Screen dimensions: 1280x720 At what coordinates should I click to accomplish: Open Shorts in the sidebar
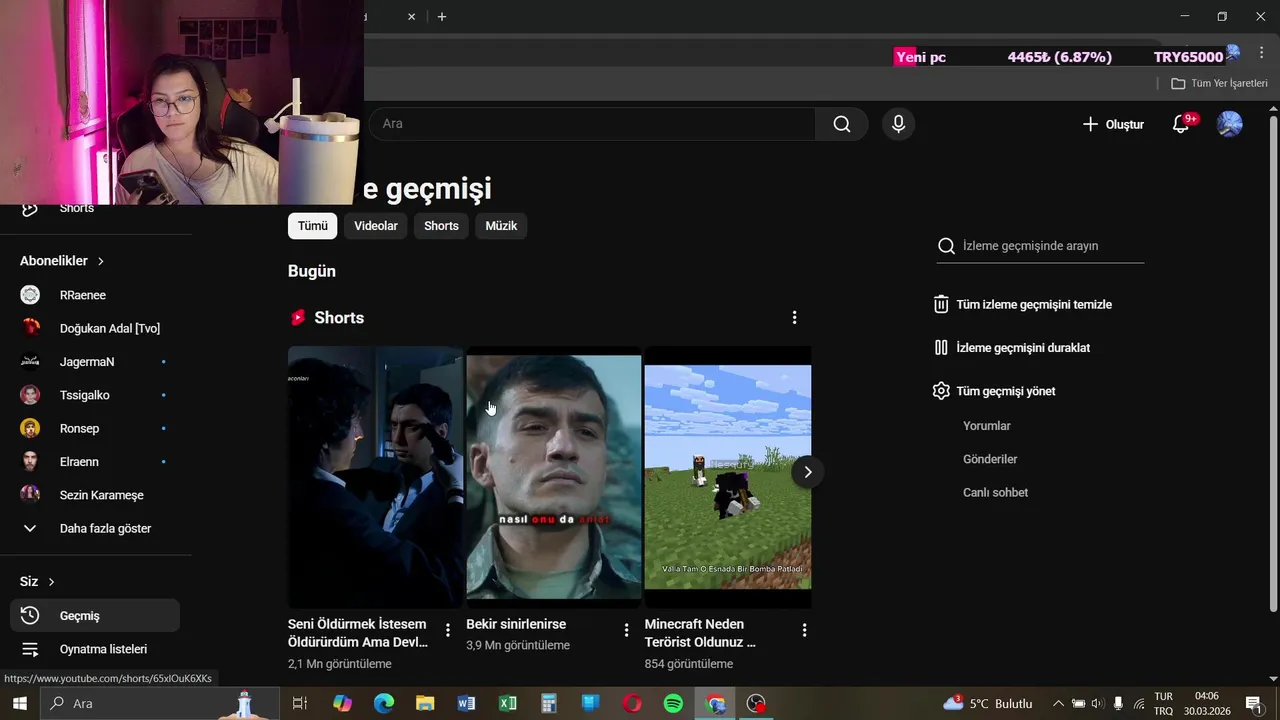pyautogui.click(x=76, y=209)
